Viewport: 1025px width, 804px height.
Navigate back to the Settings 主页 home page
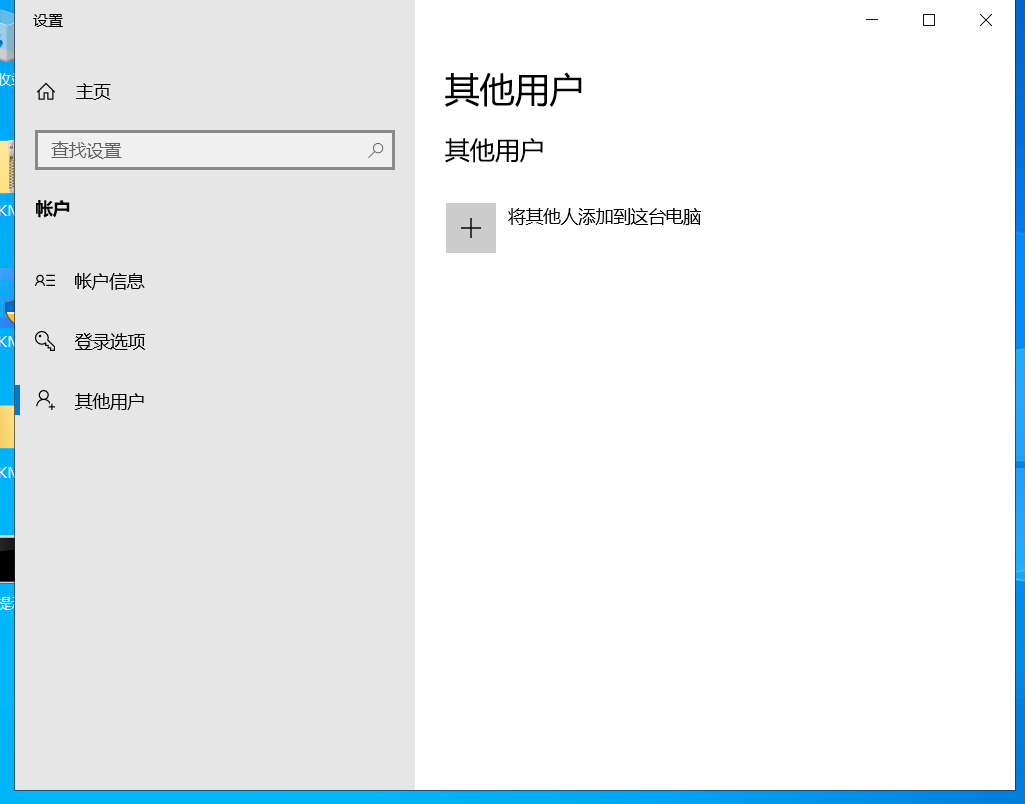pos(93,91)
